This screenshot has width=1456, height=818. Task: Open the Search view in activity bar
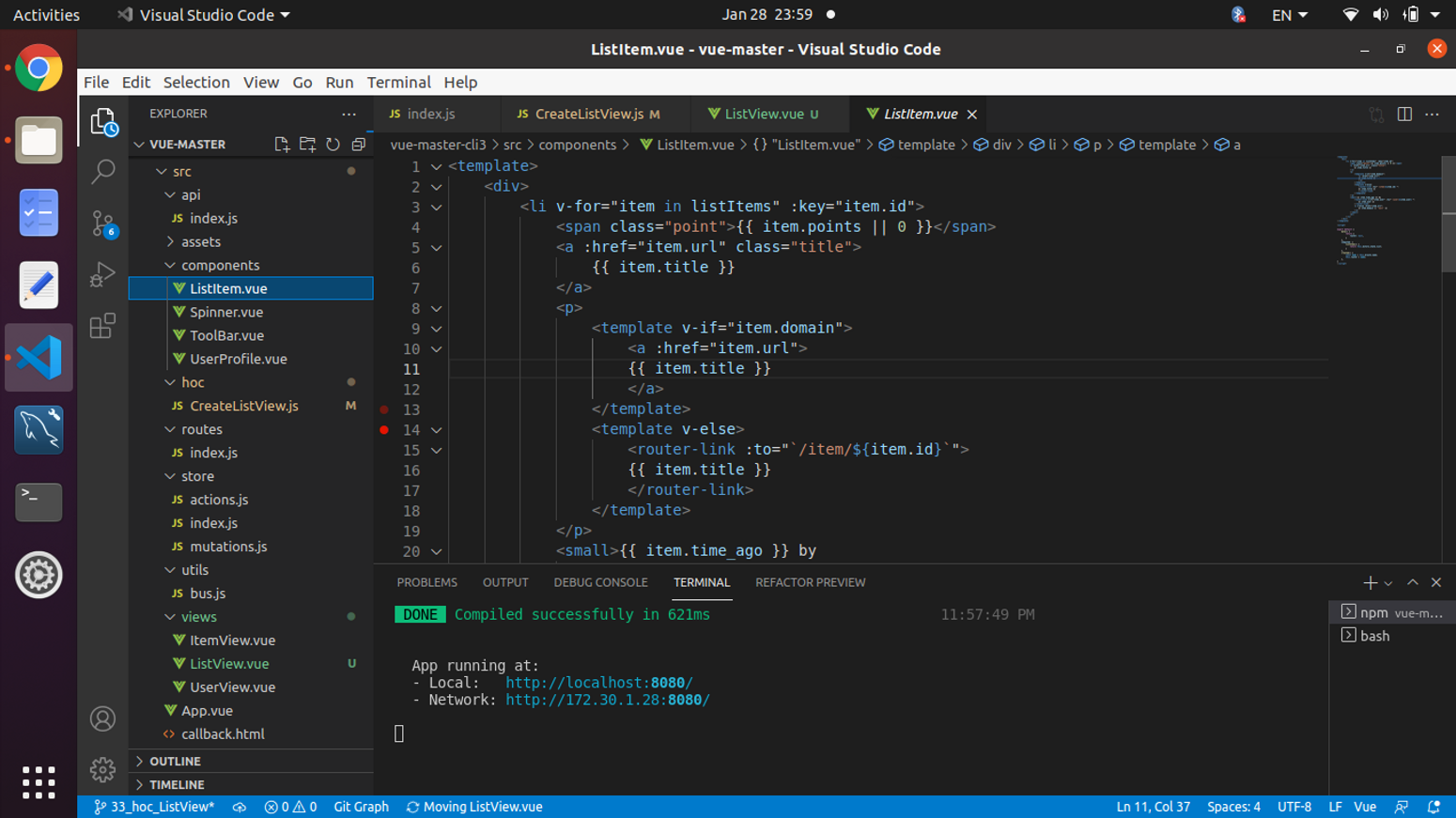[103, 172]
